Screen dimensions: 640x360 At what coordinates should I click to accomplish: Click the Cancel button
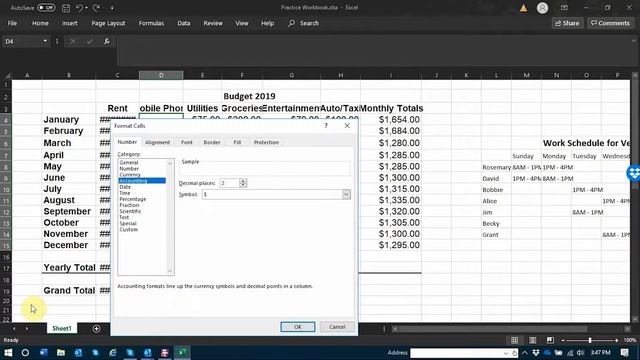tap(337, 327)
